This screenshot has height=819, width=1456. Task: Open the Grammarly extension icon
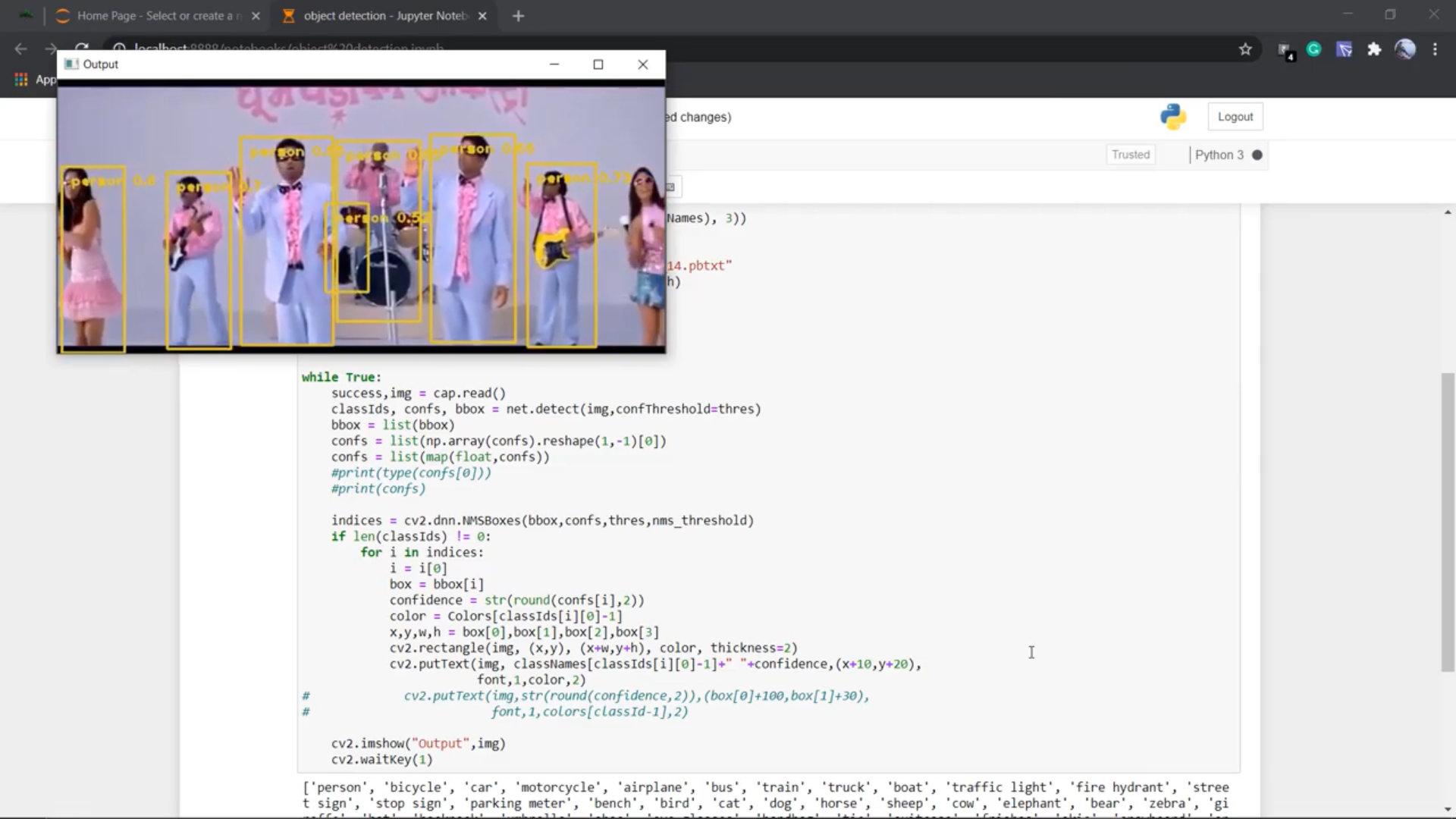1314,49
